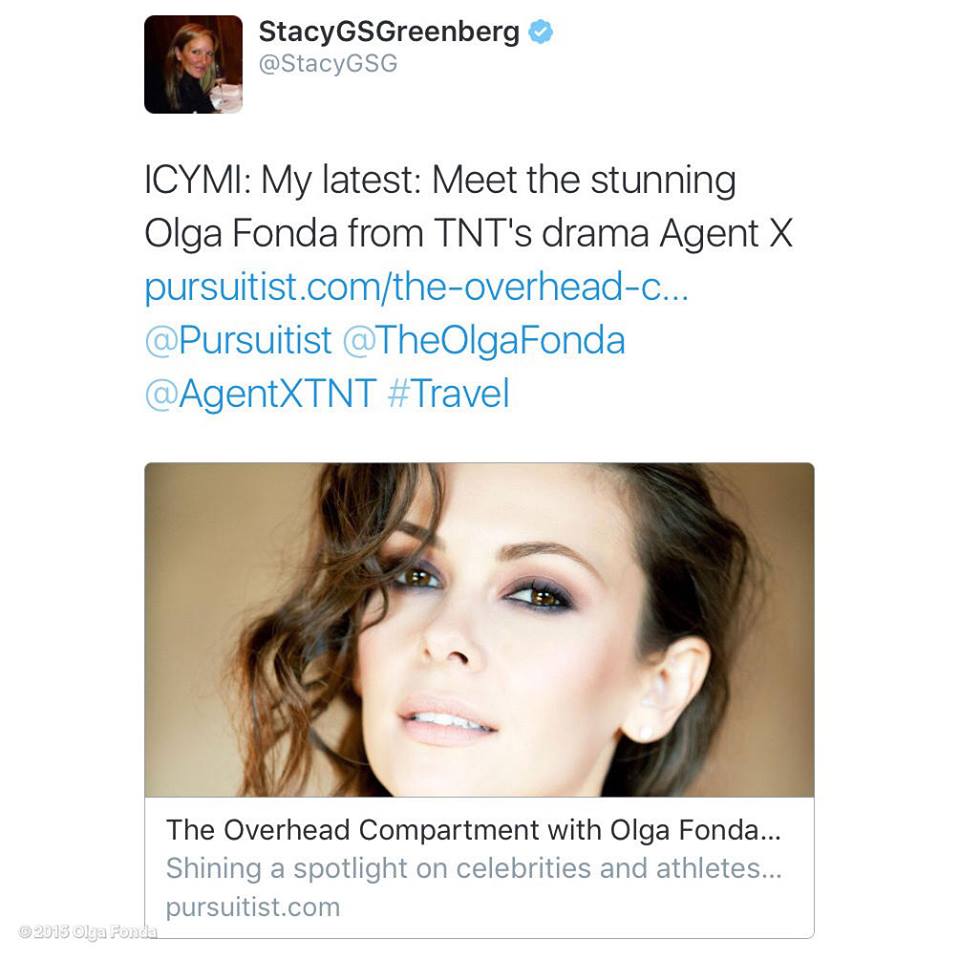
Task: Open the pursuitist.com/the-overhead-c... link
Action: point(417,286)
